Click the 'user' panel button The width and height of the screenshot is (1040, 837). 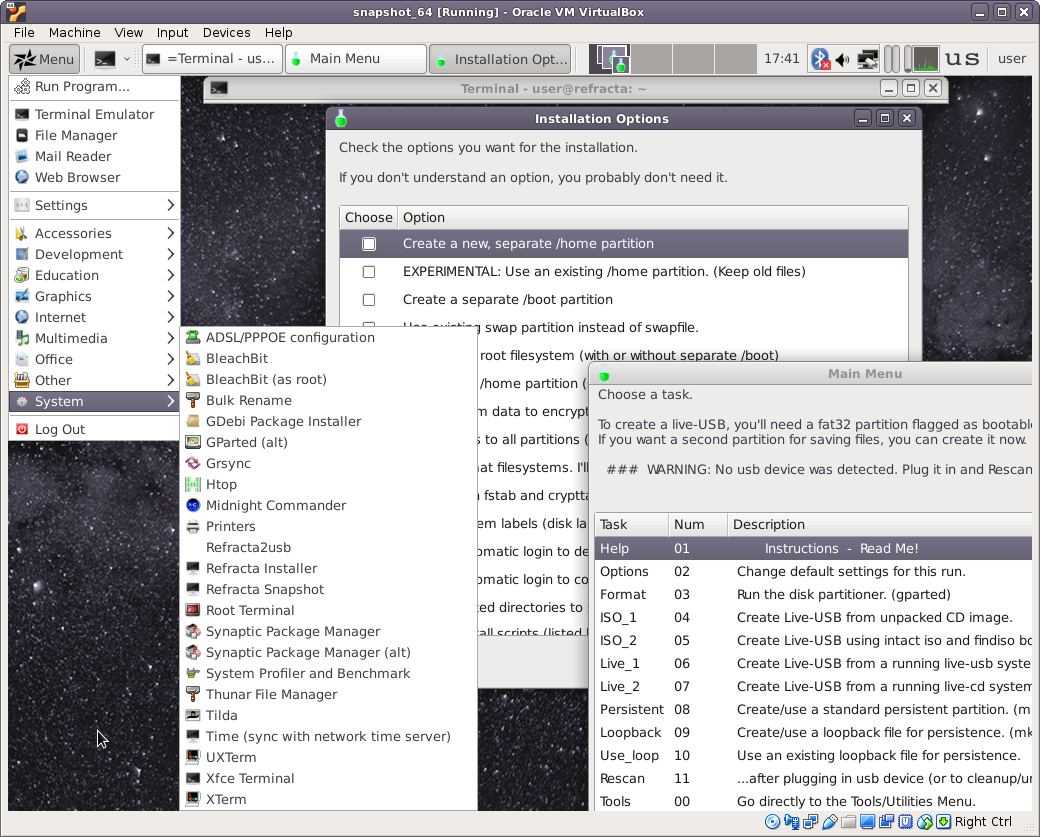click(1011, 59)
